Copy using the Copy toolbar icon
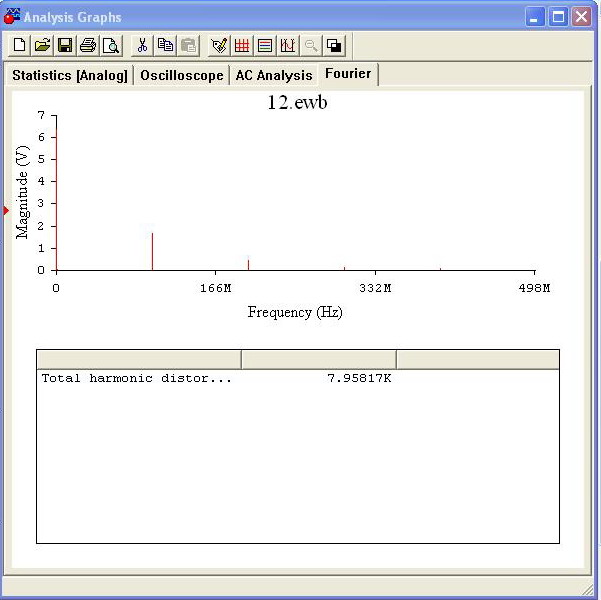Image resolution: width=601 pixels, height=600 pixels. [165, 46]
